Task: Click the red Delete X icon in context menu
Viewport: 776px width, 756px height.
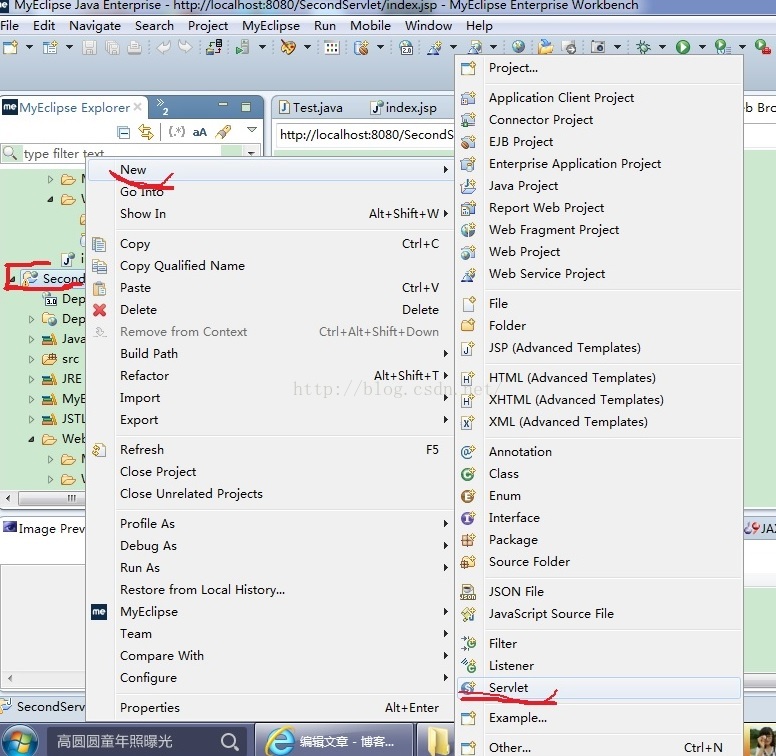Action: [99, 310]
